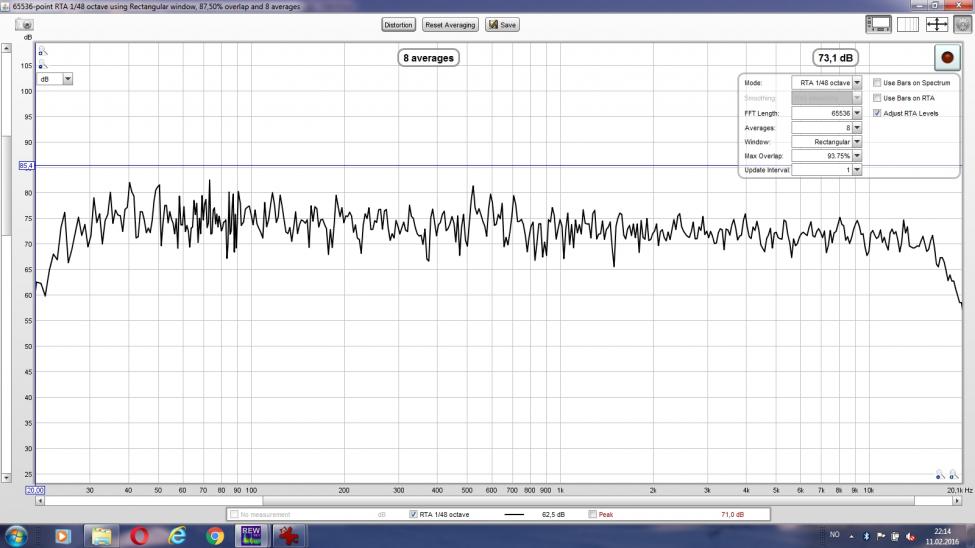The width and height of the screenshot is (975, 548).
Task: Click the RTA trace line style sample
Action: click(x=514, y=514)
